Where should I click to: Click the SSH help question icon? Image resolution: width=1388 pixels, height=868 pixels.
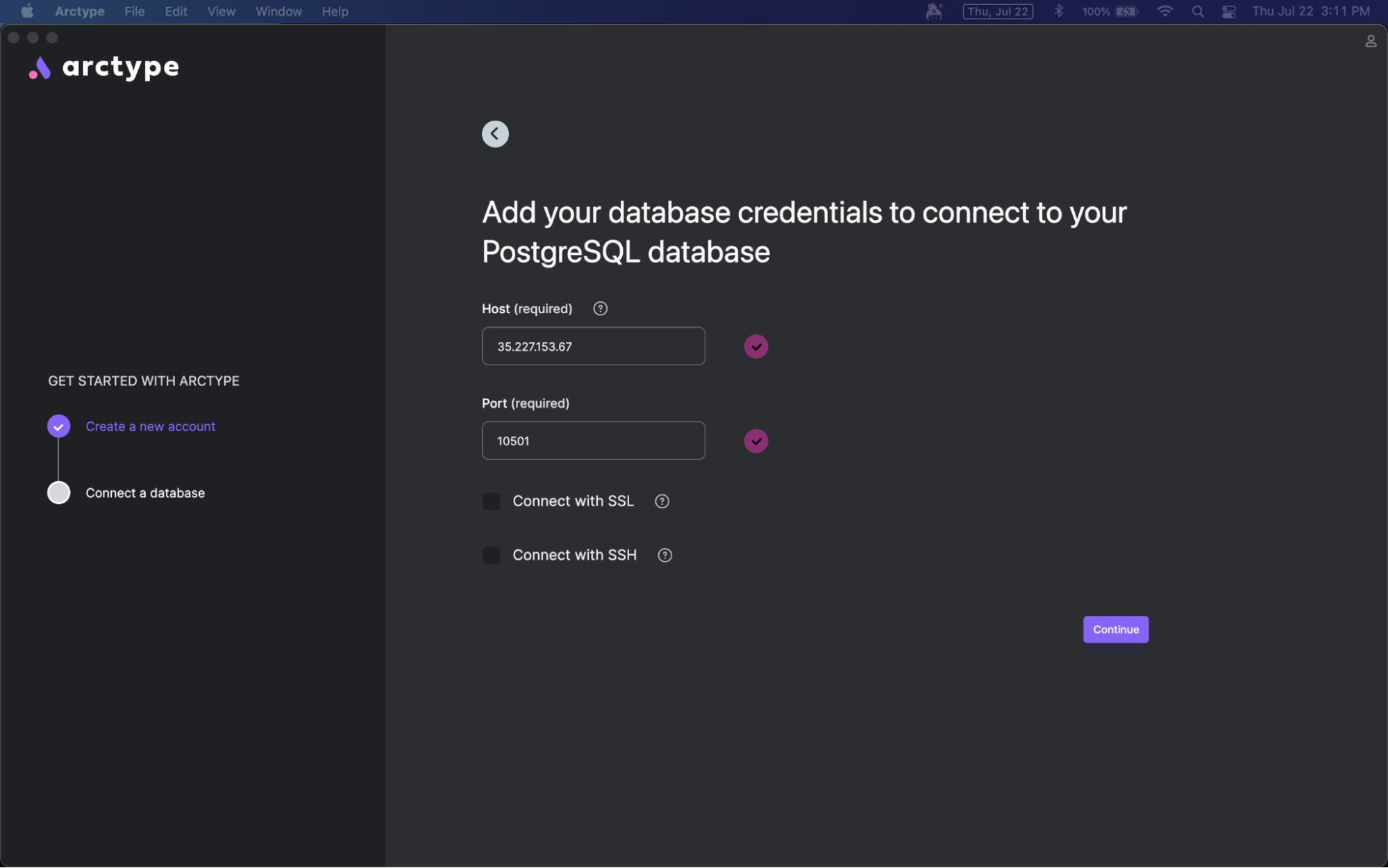pos(664,556)
